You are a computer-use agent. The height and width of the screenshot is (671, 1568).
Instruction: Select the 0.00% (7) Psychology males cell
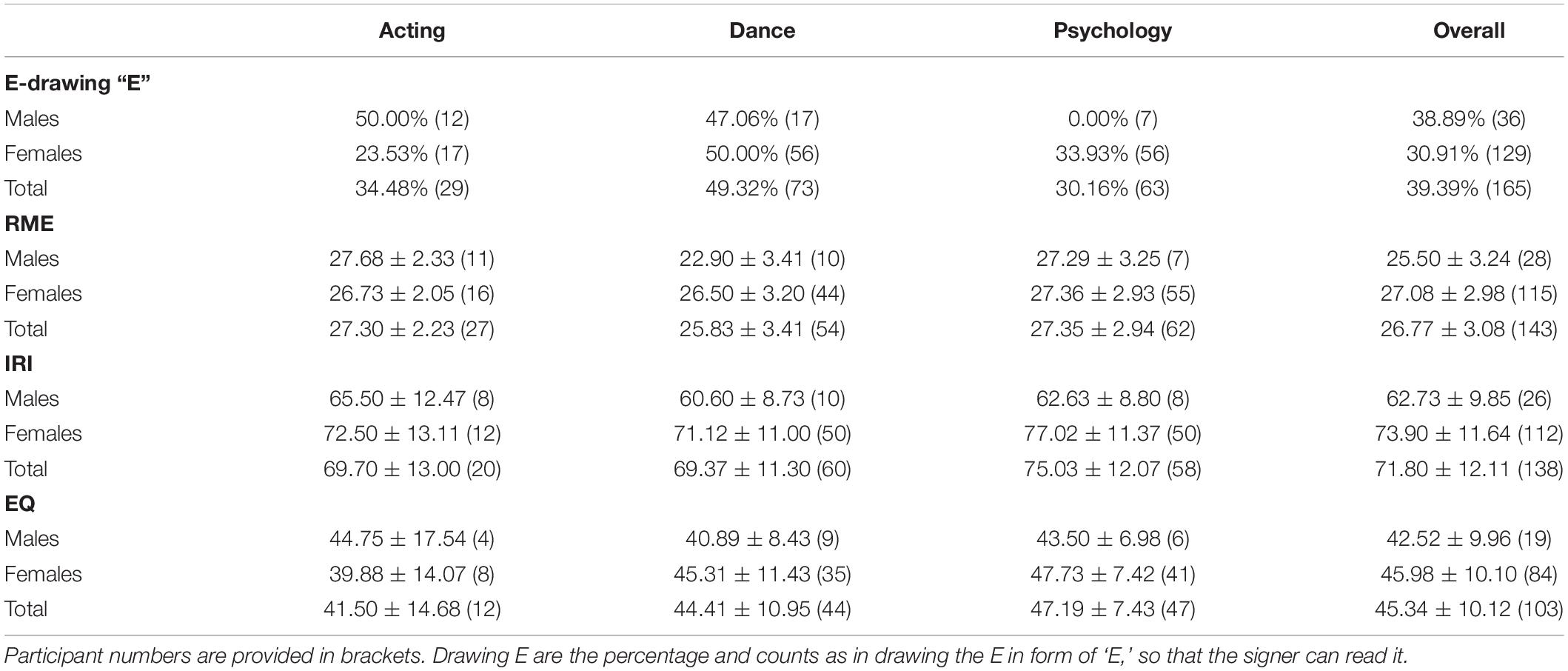coord(1112,118)
